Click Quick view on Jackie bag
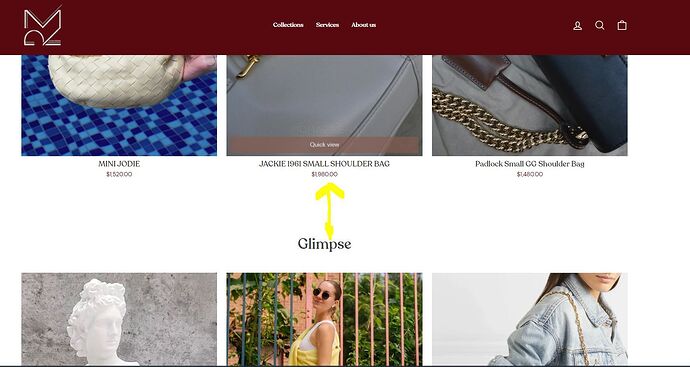Image resolution: width=690 pixels, height=367 pixels. click(324, 145)
